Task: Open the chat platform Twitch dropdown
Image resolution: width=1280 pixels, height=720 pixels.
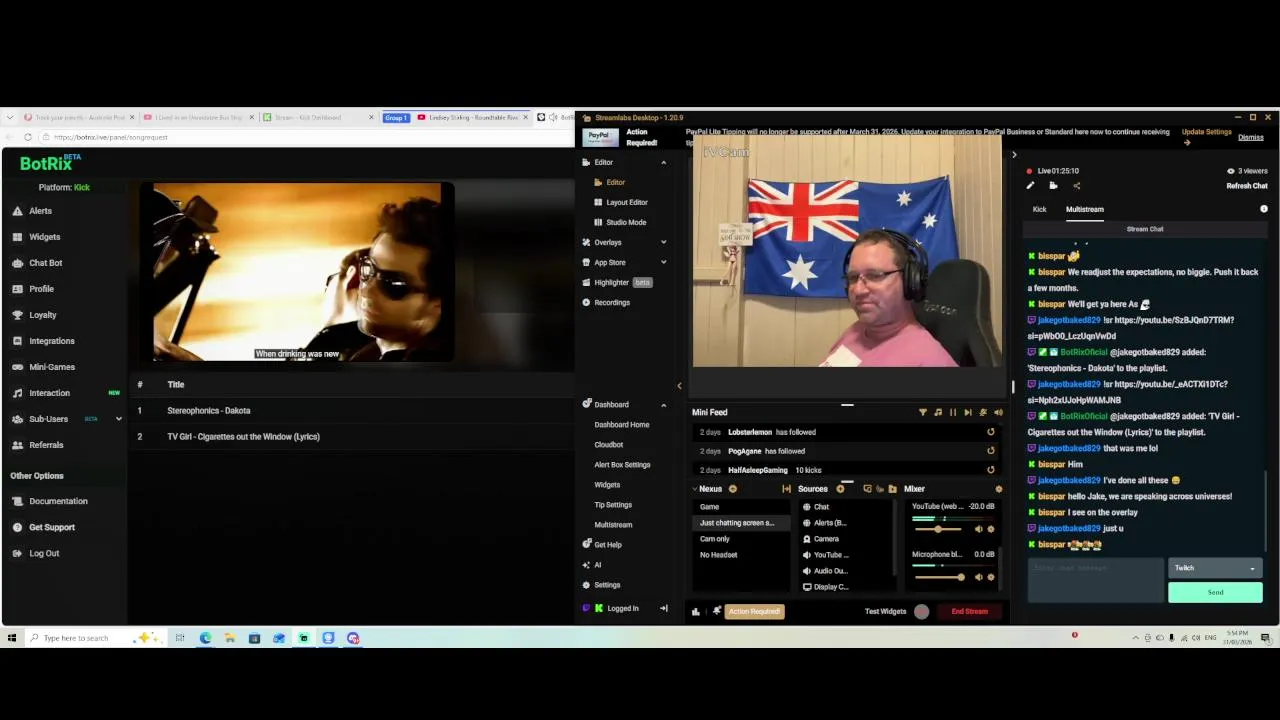Action: (1215, 568)
